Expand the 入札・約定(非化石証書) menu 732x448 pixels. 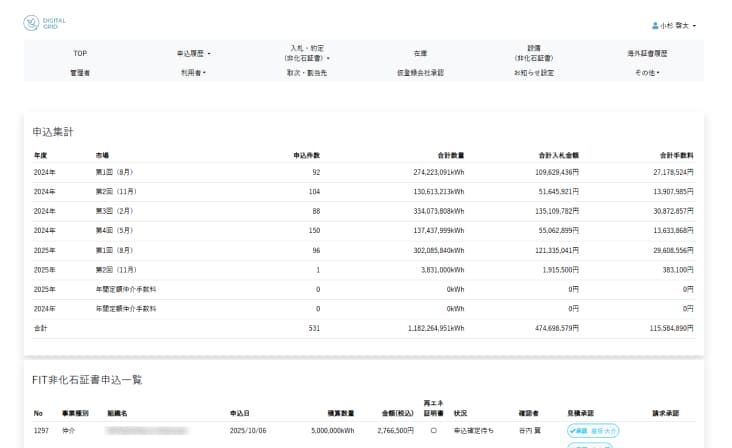tap(308, 52)
